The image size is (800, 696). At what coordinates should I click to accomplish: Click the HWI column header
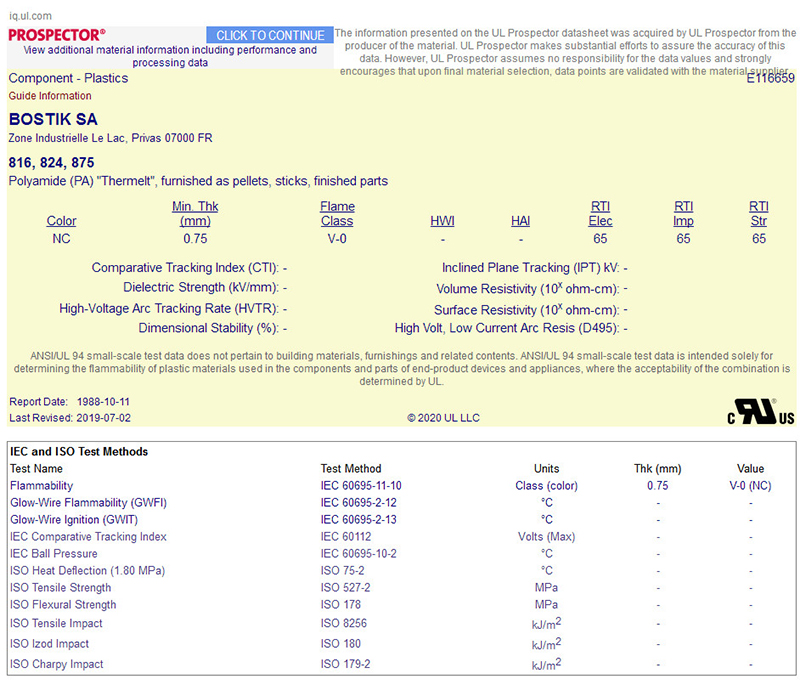click(442, 221)
